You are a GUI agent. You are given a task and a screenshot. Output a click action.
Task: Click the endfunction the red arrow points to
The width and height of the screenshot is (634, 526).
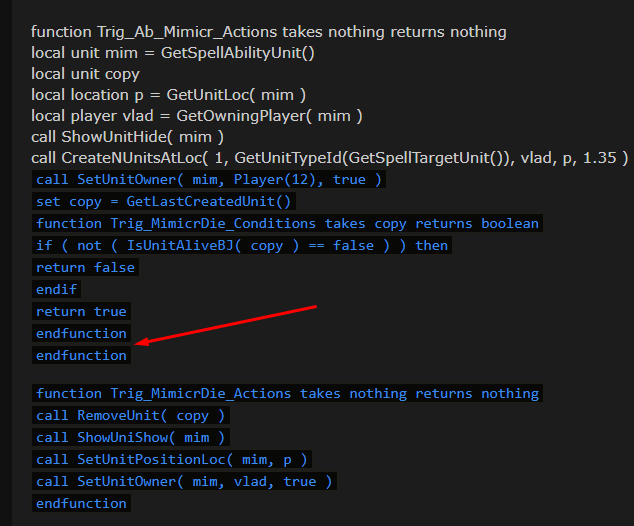tap(82, 355)
